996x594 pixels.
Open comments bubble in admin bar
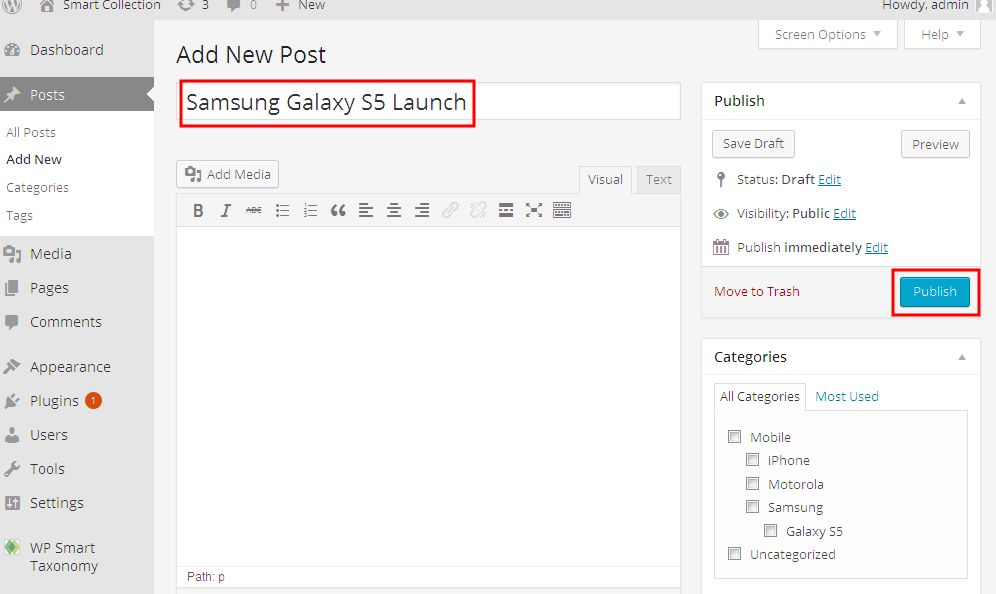click(x=241, y=6)
